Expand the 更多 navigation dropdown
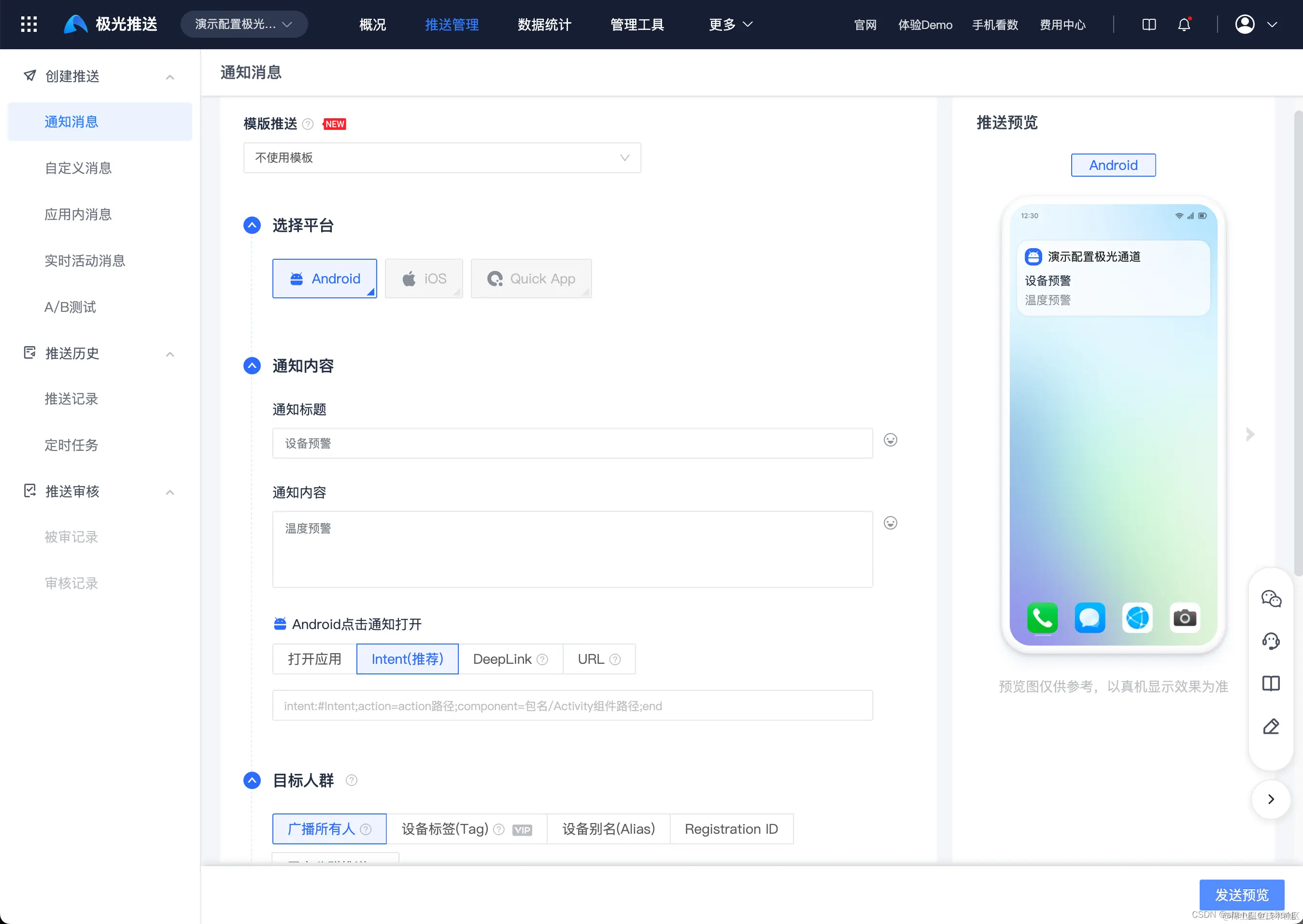Viewport: 1303px width, 924px height. [730, 25]
